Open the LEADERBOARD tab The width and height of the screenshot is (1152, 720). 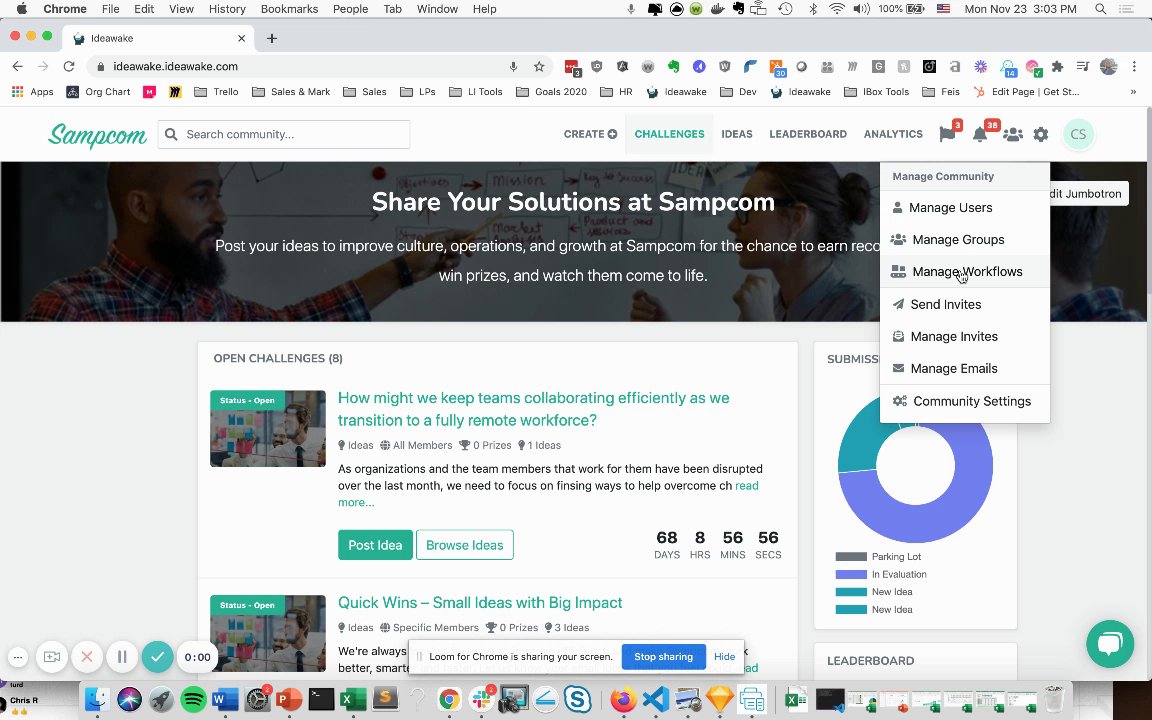click(x=807, y=134)
